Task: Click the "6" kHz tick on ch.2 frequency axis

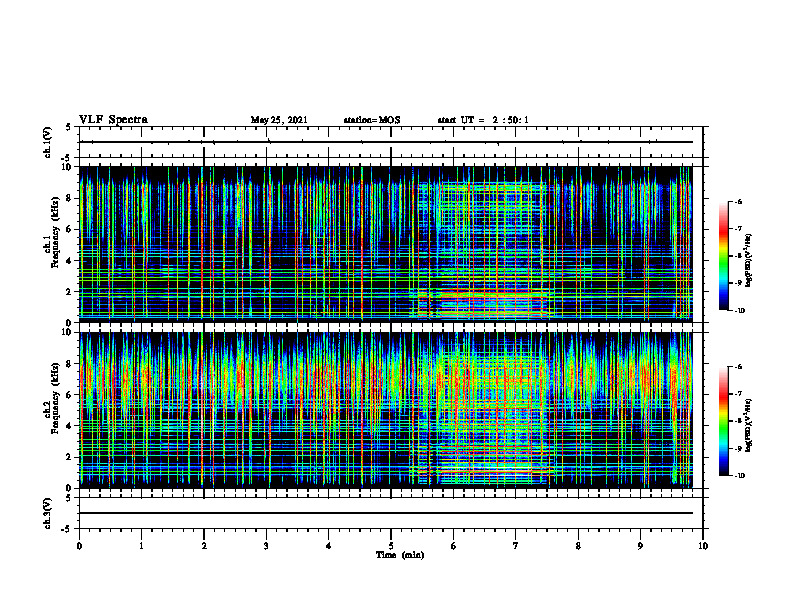Action: 70,395
